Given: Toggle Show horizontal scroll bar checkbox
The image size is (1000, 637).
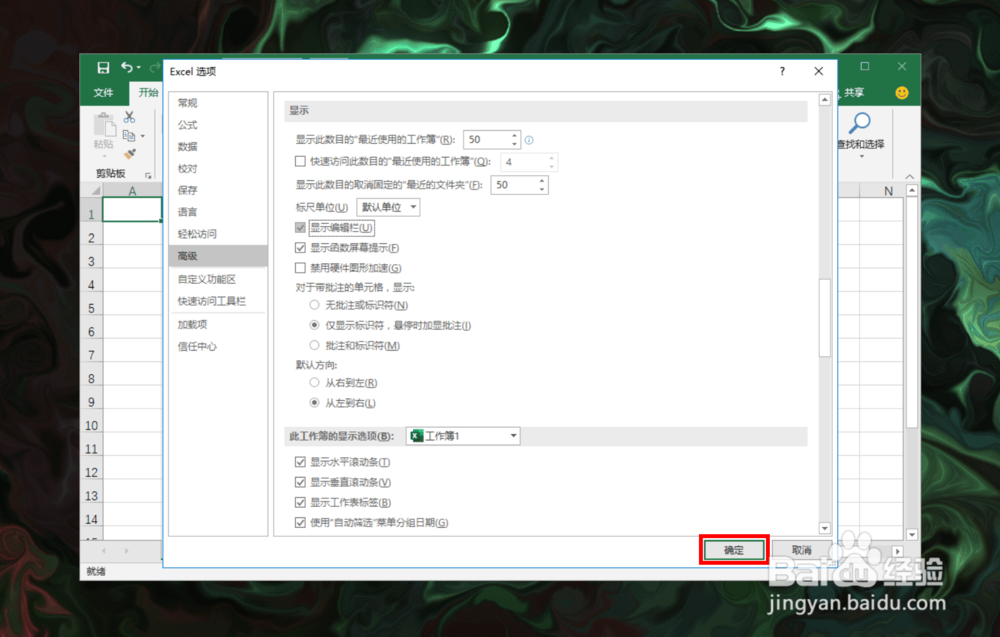Looking at the screenshot, I should 300,462.
